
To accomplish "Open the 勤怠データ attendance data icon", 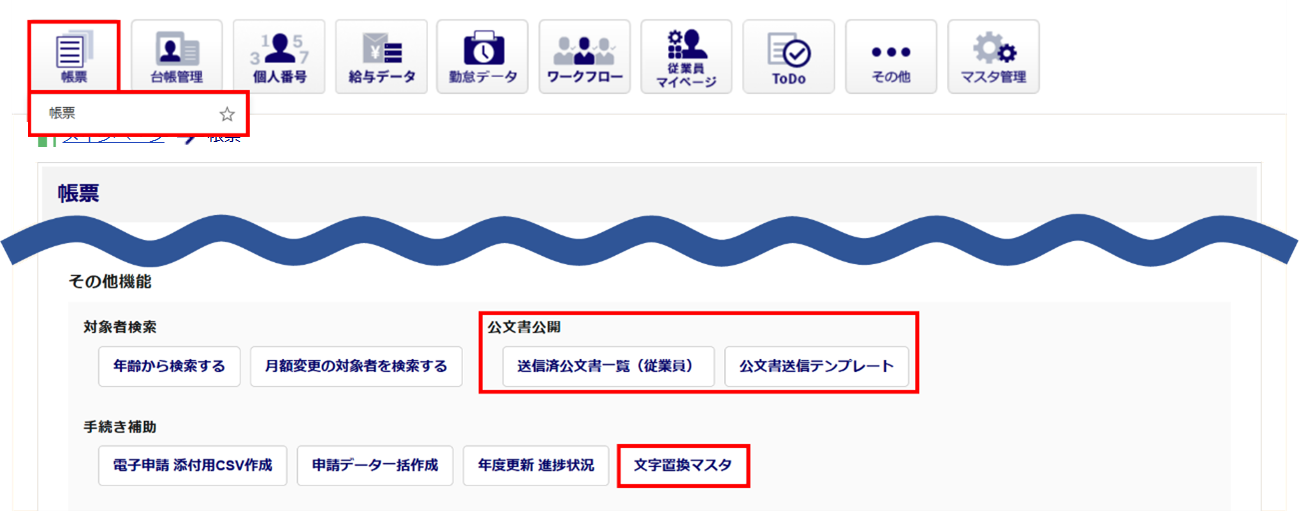I will 483,56.
